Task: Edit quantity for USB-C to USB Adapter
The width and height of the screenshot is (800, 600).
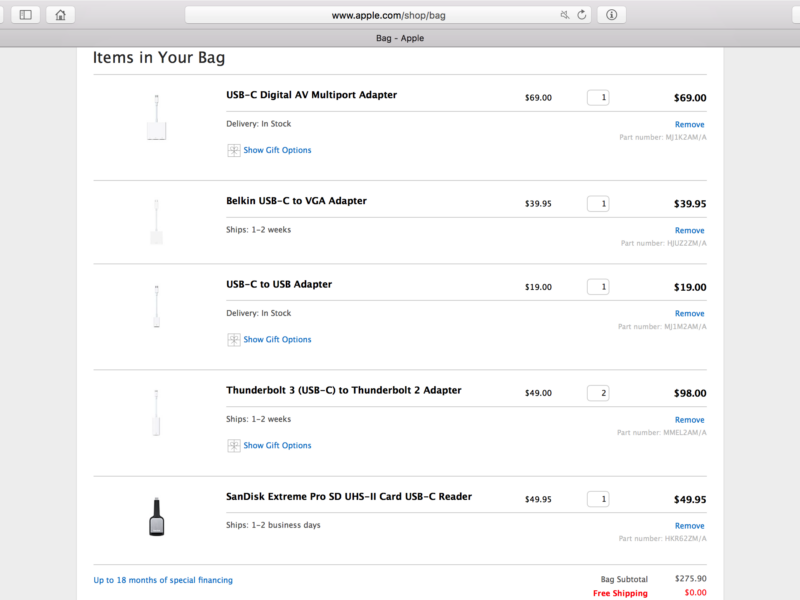Action: 598,287
